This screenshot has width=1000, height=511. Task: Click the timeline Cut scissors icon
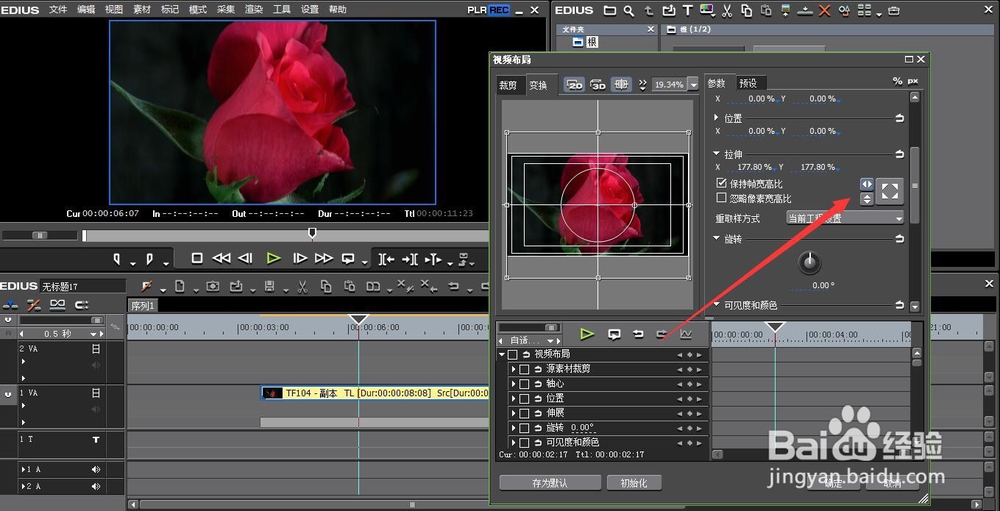303,287
